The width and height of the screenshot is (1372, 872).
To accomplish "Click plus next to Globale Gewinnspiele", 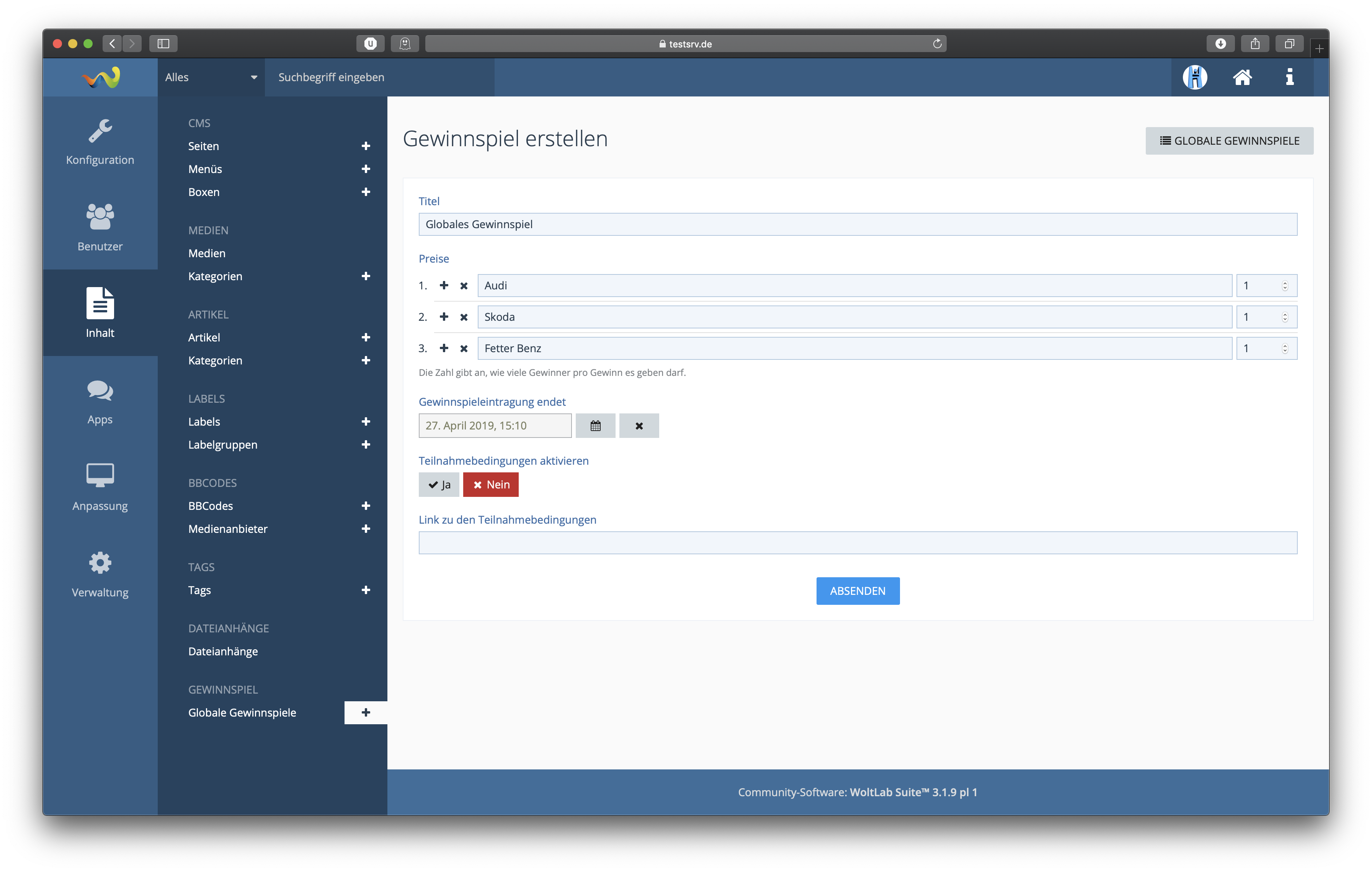I will pos(366,712).
